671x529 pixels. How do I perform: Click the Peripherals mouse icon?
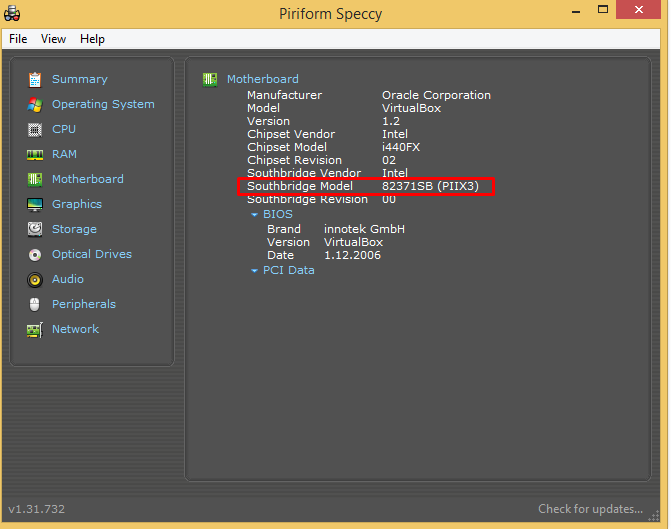point(35,304)
